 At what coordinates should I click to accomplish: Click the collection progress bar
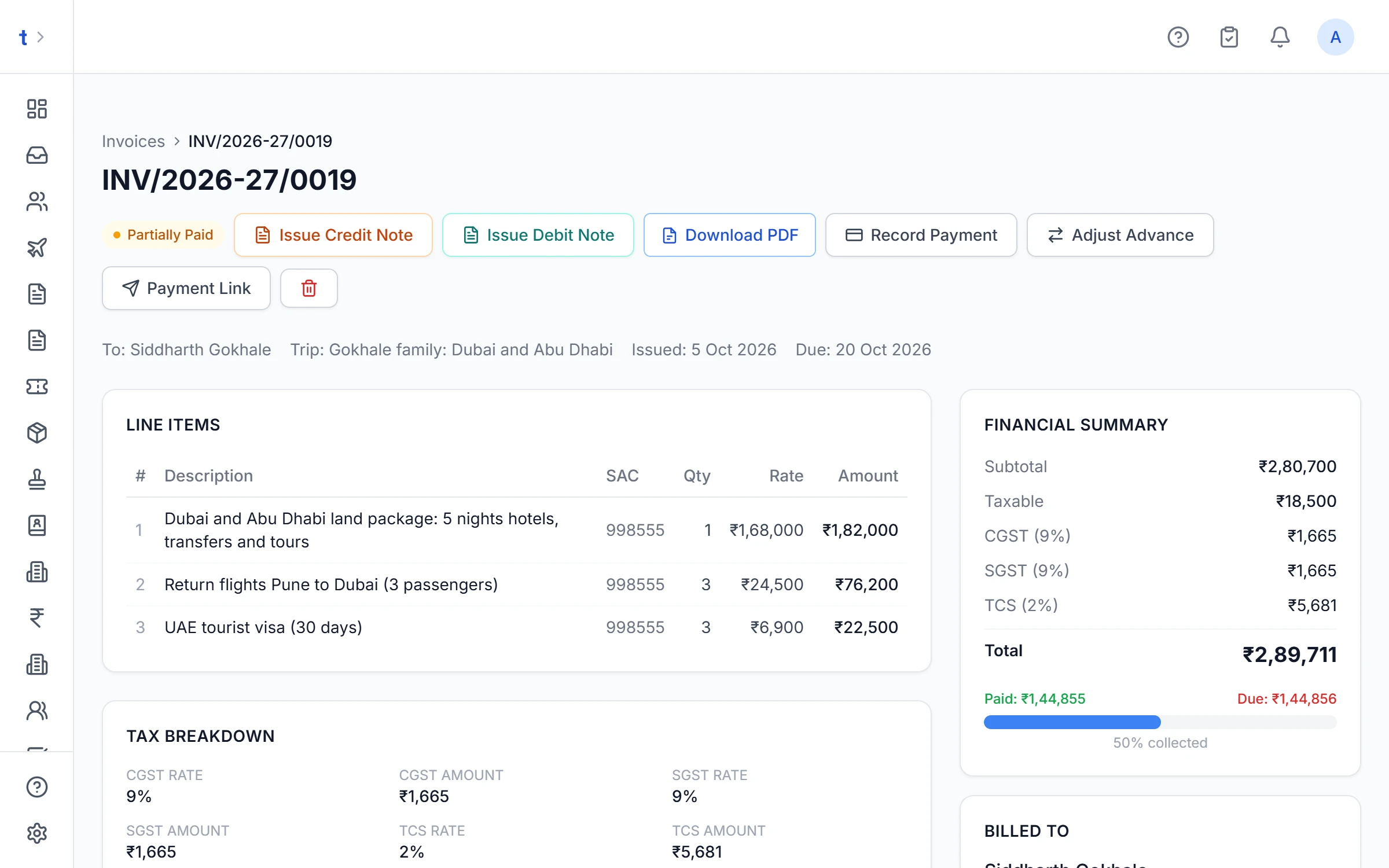tap(1160, 722)
